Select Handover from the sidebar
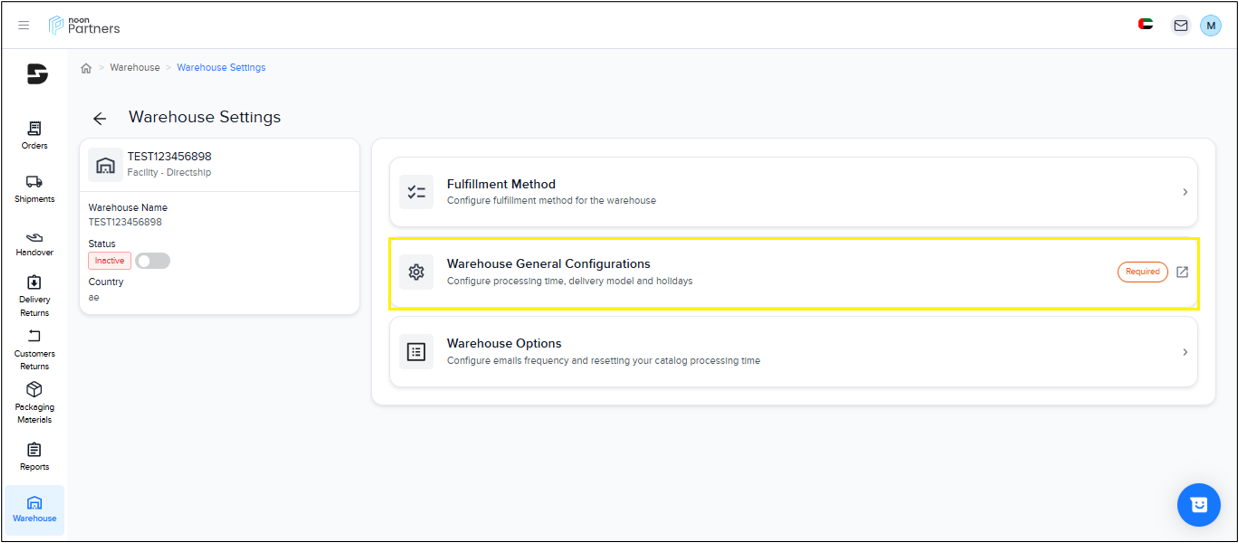The height and width of the screenshot is (545, 1239). (34, 242)
